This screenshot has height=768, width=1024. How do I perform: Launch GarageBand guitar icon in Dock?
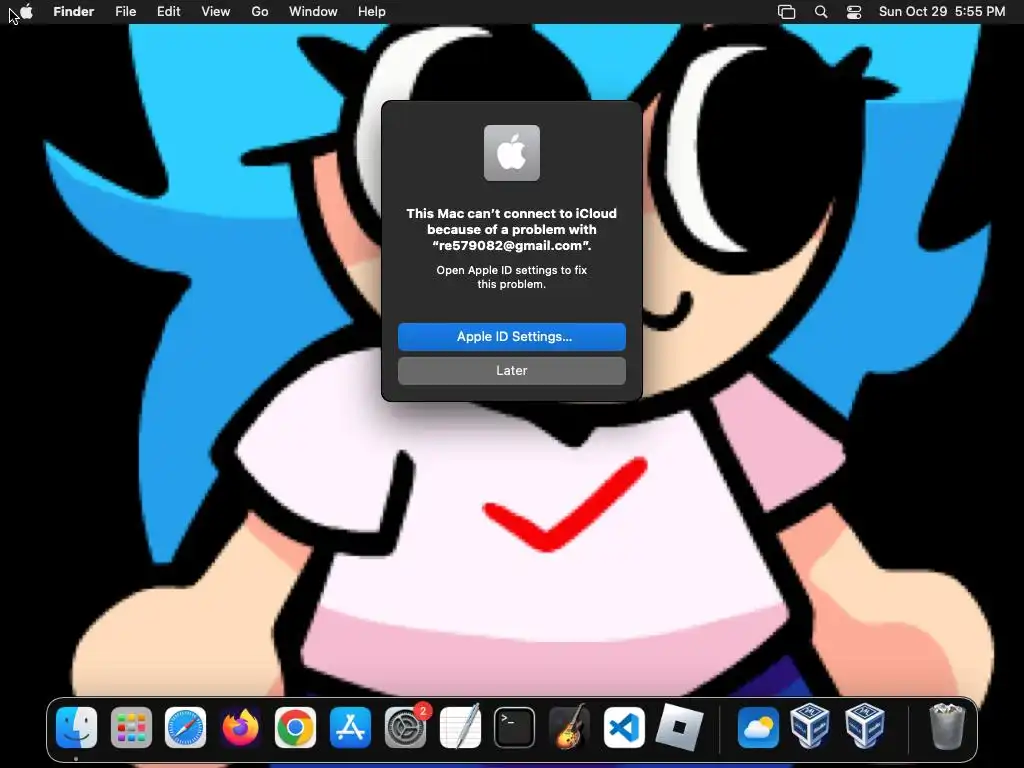(569, 726)
